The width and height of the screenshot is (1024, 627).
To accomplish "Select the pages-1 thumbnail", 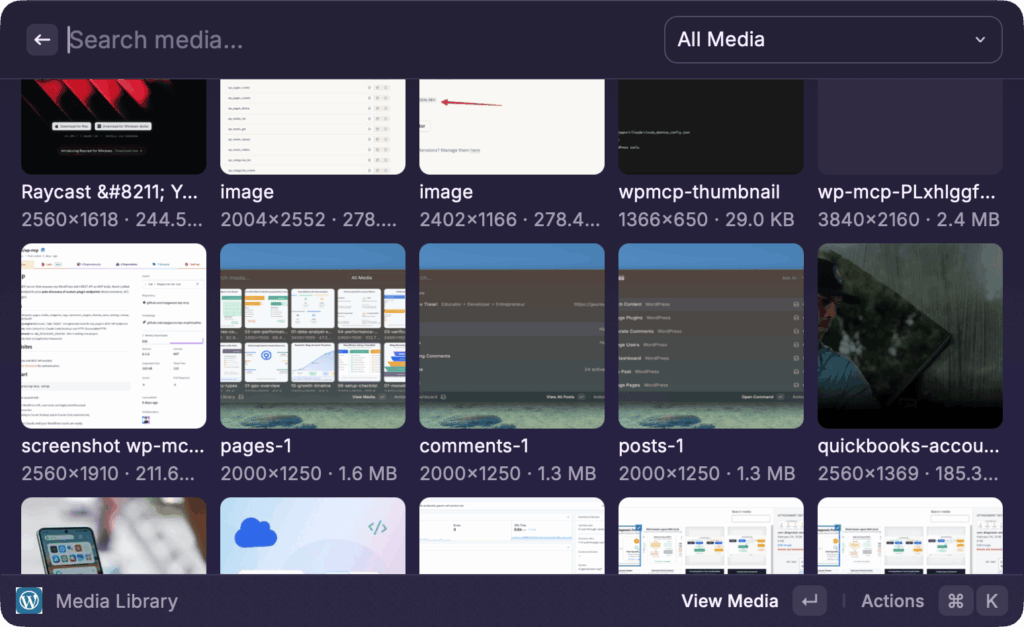I will (x=312, y=335).
